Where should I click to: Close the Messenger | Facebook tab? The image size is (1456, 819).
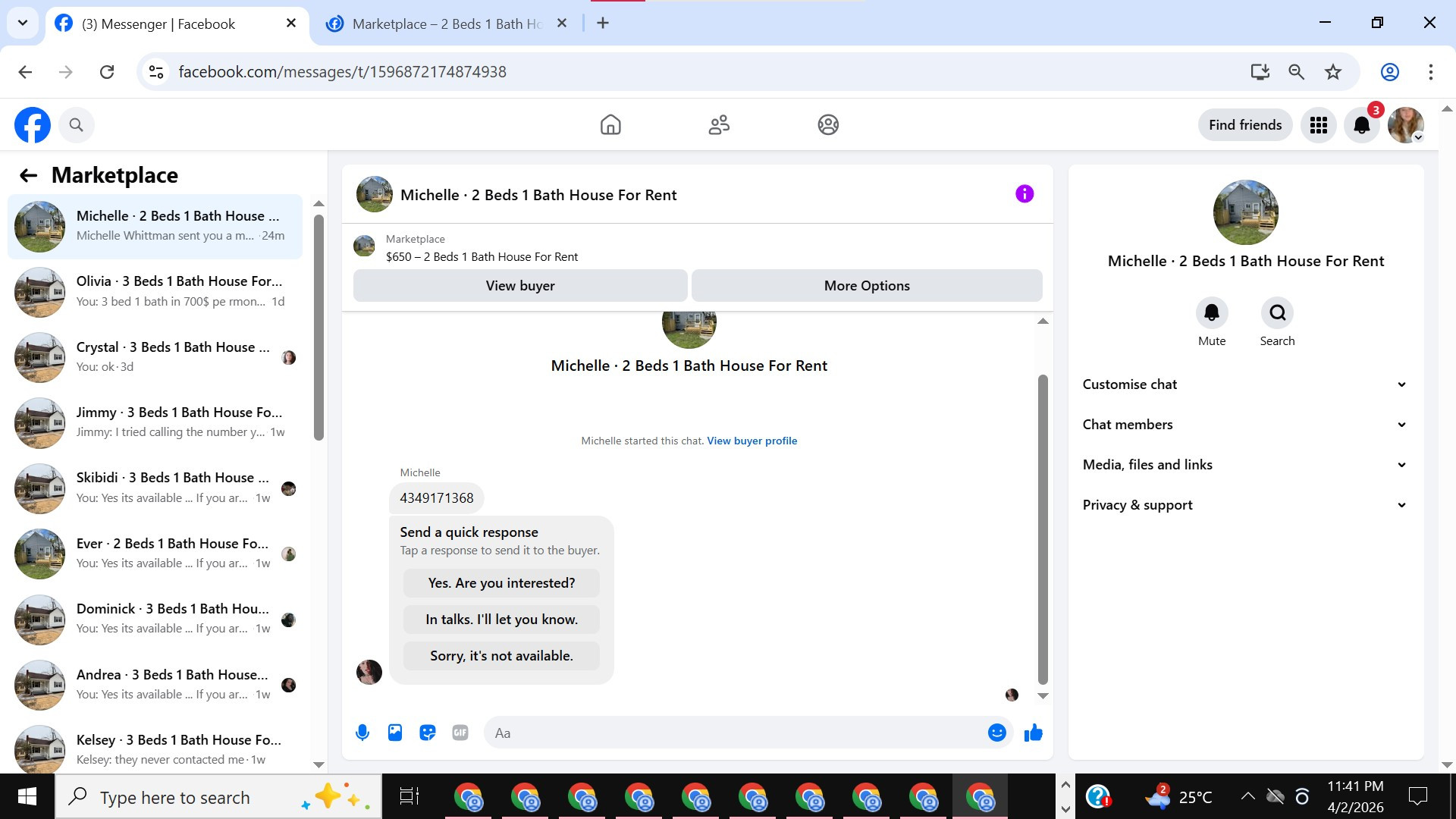coord(291,24)
